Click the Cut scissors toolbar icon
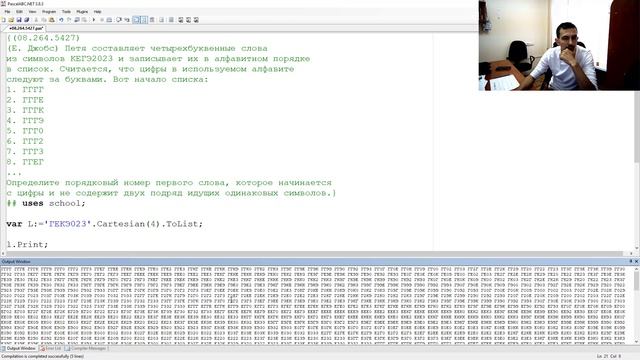Image resolution: width=640 pixels, height=360 pixels. (x=36, y=20)
